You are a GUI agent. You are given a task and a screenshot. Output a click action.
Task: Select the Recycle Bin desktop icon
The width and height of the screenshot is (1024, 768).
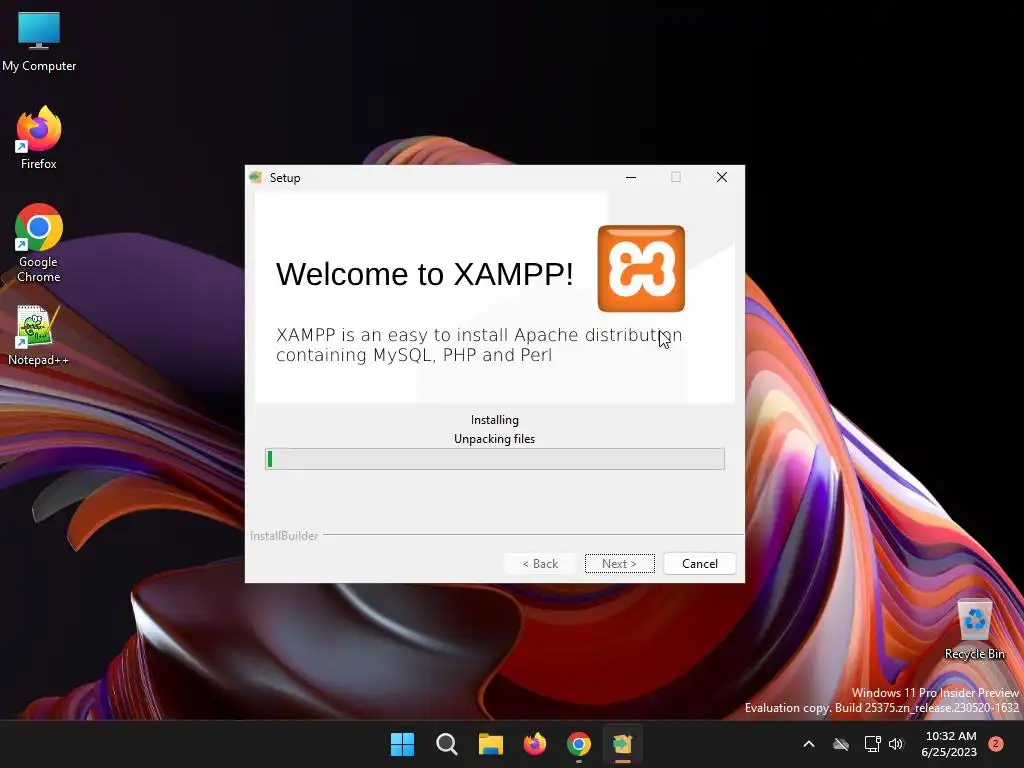click(974, 630)
